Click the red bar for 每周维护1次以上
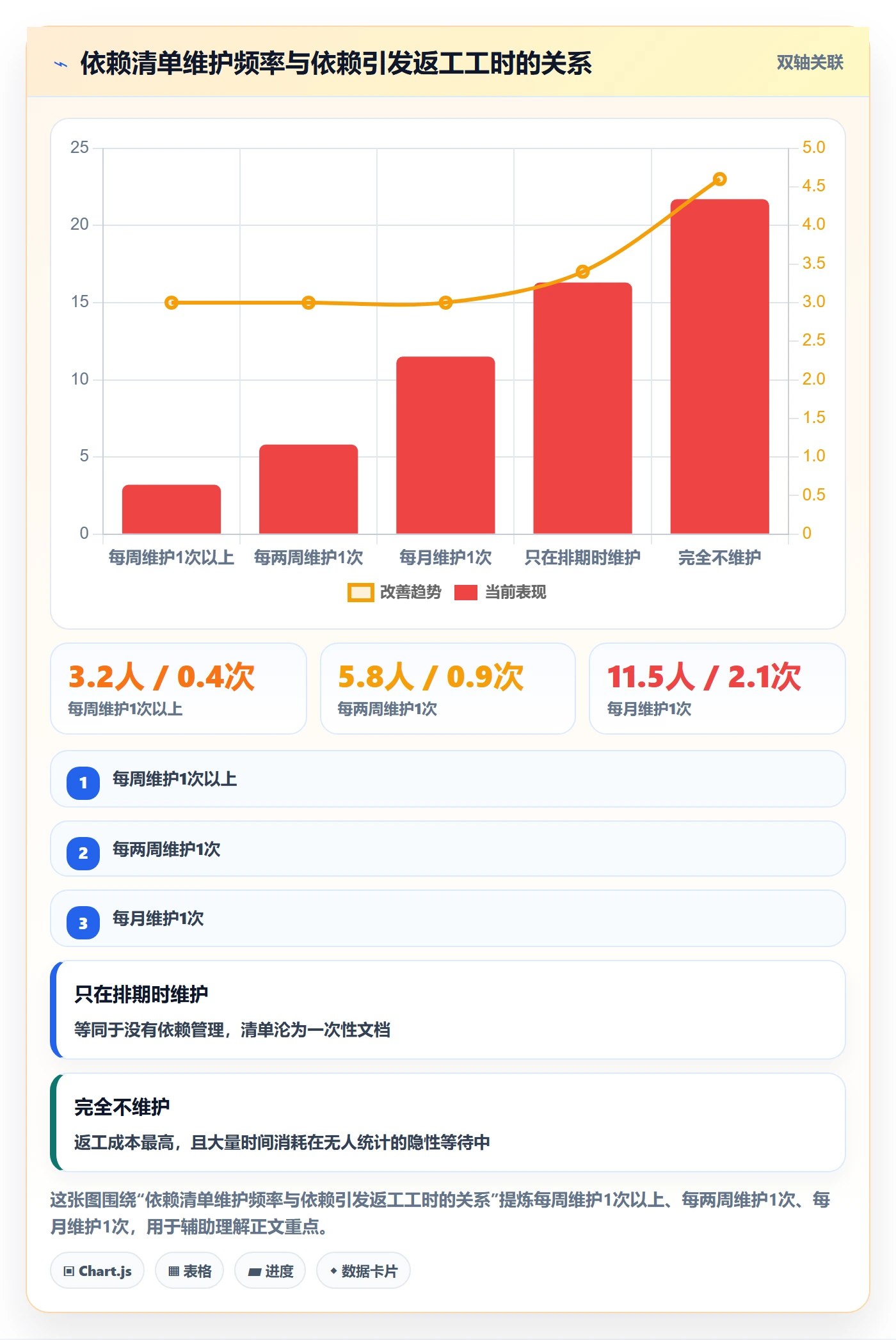Image resolution: width=896 pixels, height=1340 pixels. [x=172, y=509]
